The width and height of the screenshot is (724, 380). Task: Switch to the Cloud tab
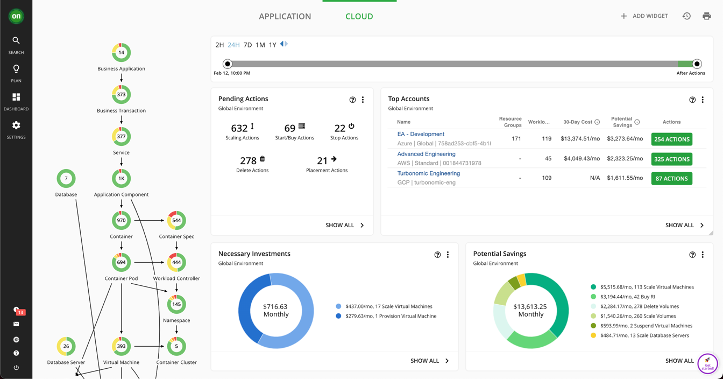coord(359,17)
